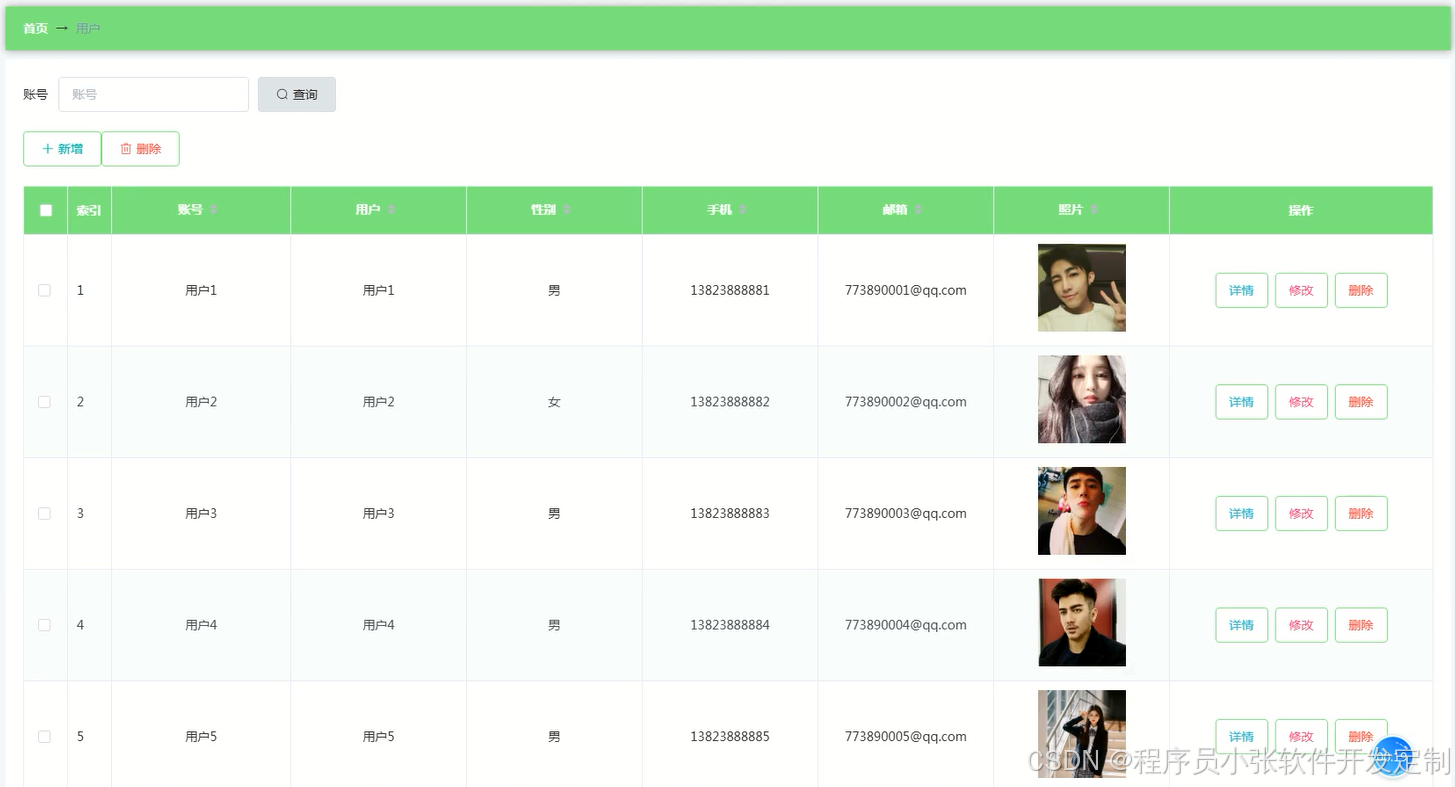Sort the 照片 column with its sort arrows

pyautogui.click(x=1095, y=210)
